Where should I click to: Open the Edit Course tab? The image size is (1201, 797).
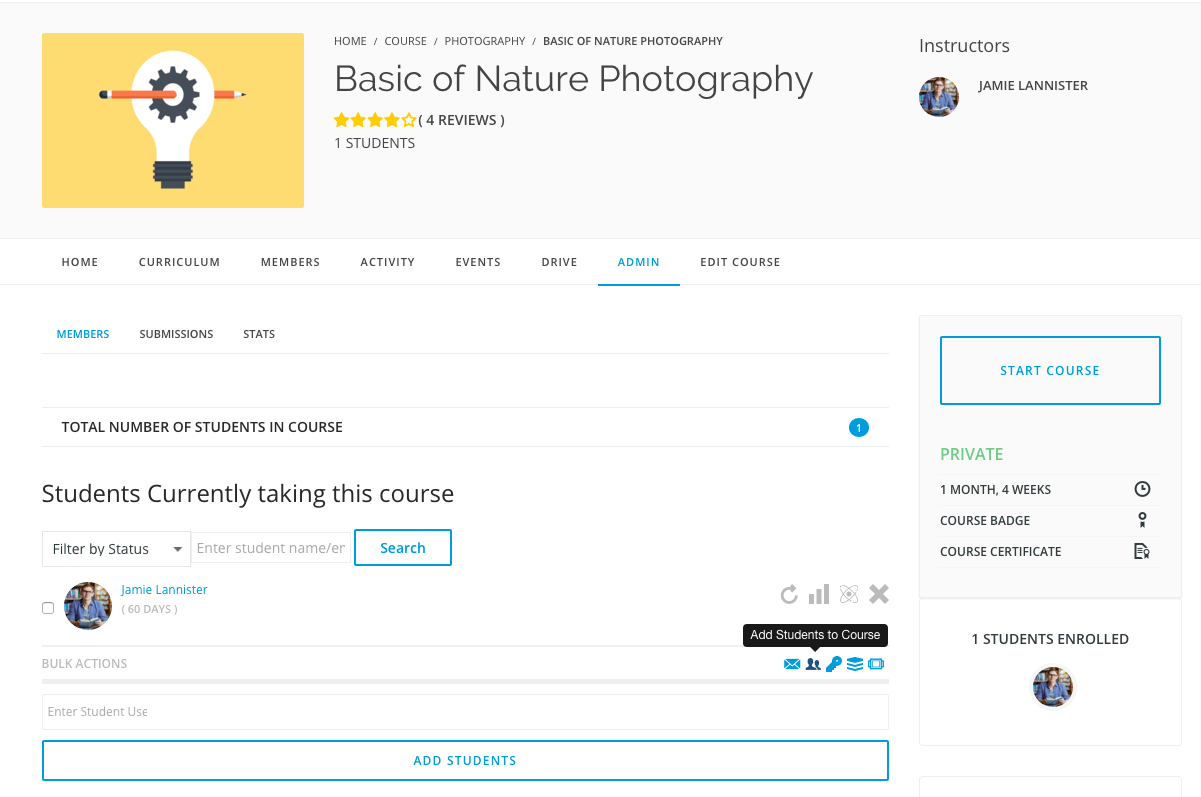(740, 262)
